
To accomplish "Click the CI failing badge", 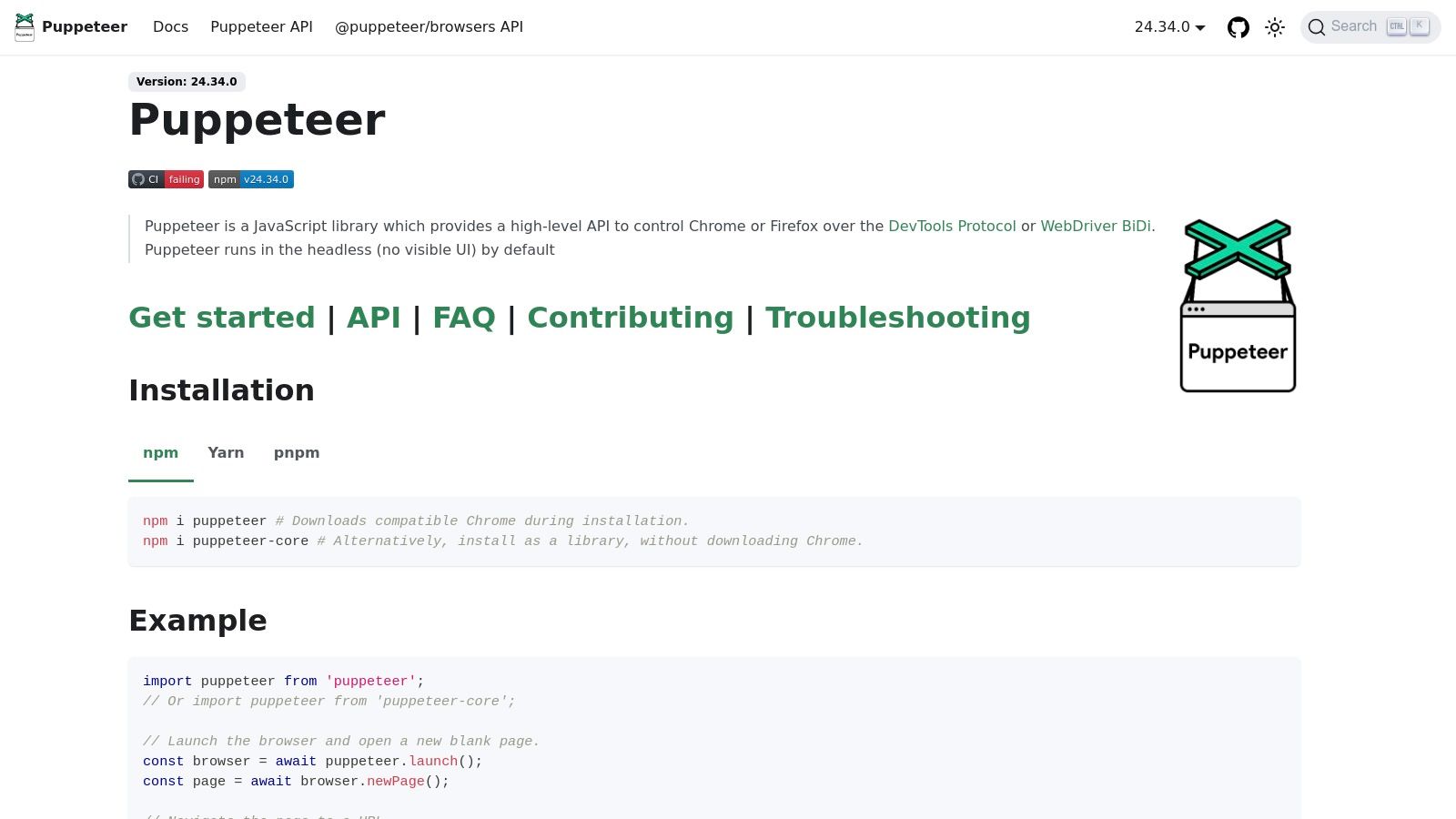I will click(166, 179).
